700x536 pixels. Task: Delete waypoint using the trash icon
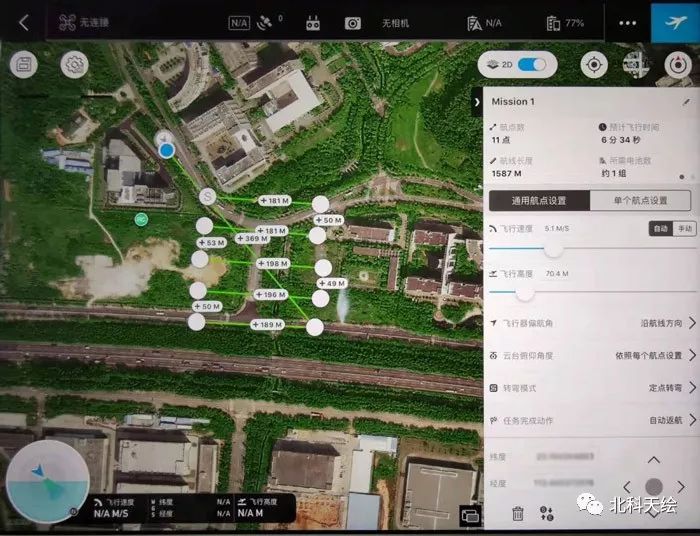517,514
